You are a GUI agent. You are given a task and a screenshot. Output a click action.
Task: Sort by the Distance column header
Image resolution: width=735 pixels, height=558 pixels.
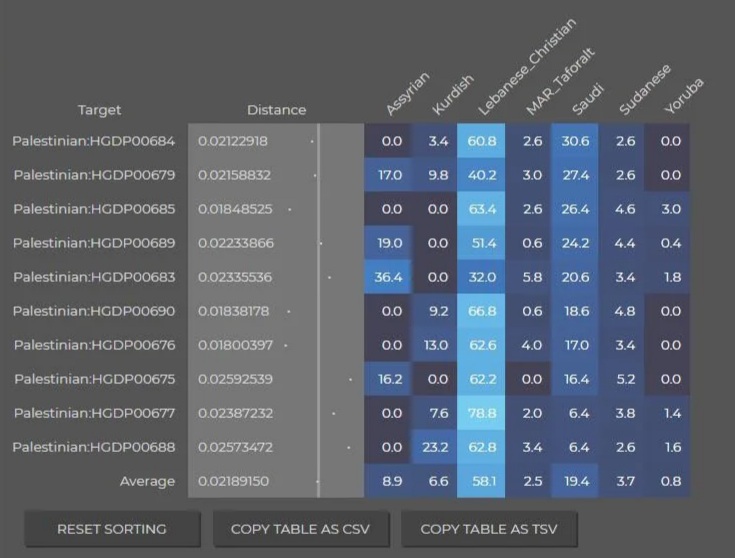click(277, 110)
